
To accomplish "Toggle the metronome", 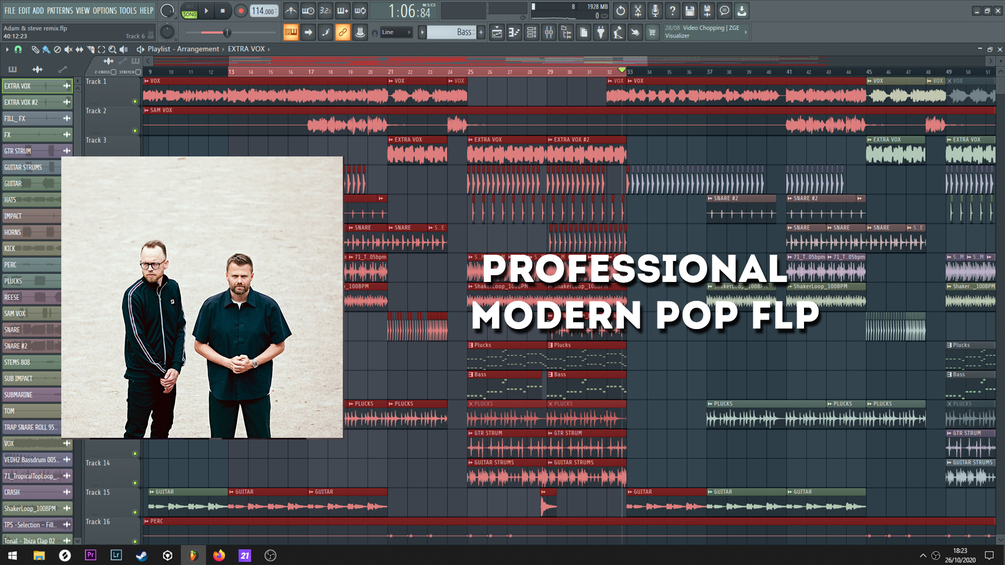I will (290, 11).
